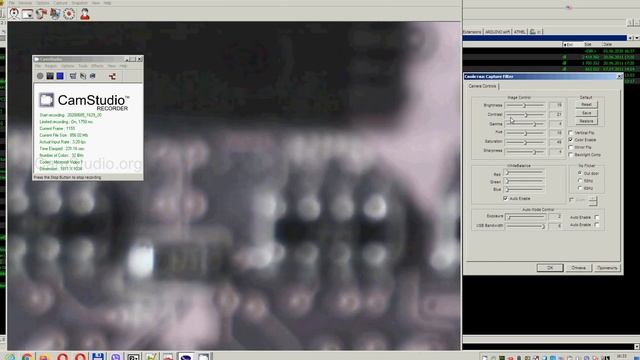640x360 pixels.
Task: Enable the Vertical Flip checkbox
Action: click(571, 133)
